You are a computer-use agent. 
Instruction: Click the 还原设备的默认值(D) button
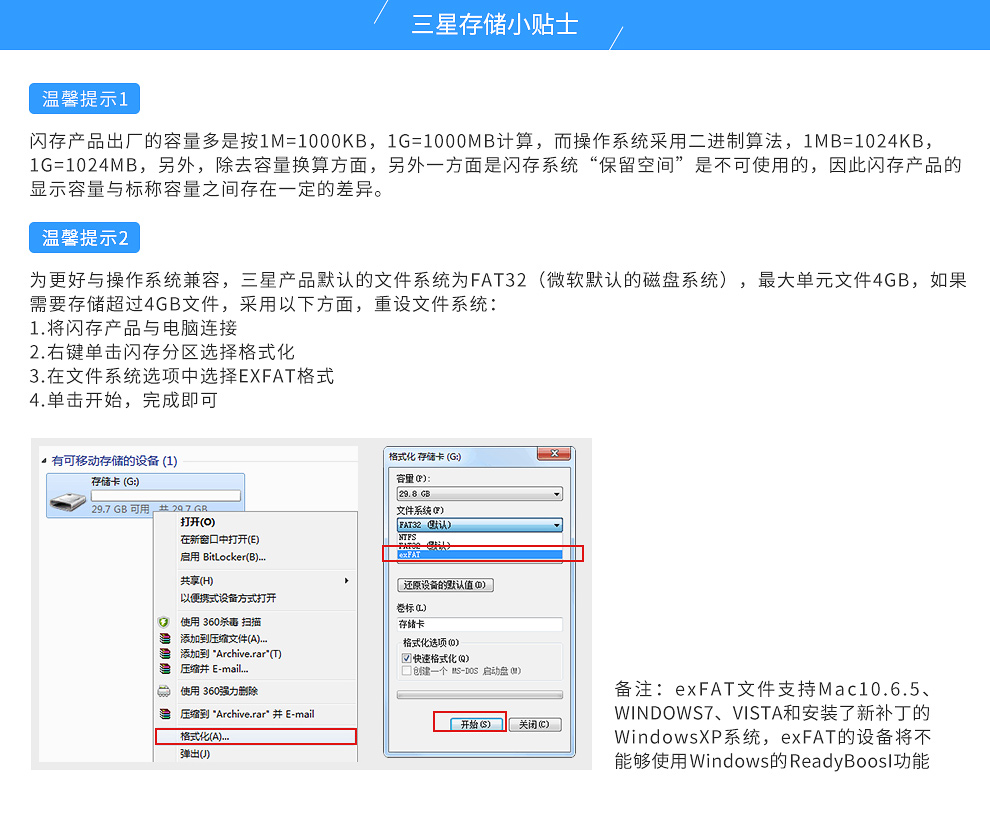(x=445, y=585)
